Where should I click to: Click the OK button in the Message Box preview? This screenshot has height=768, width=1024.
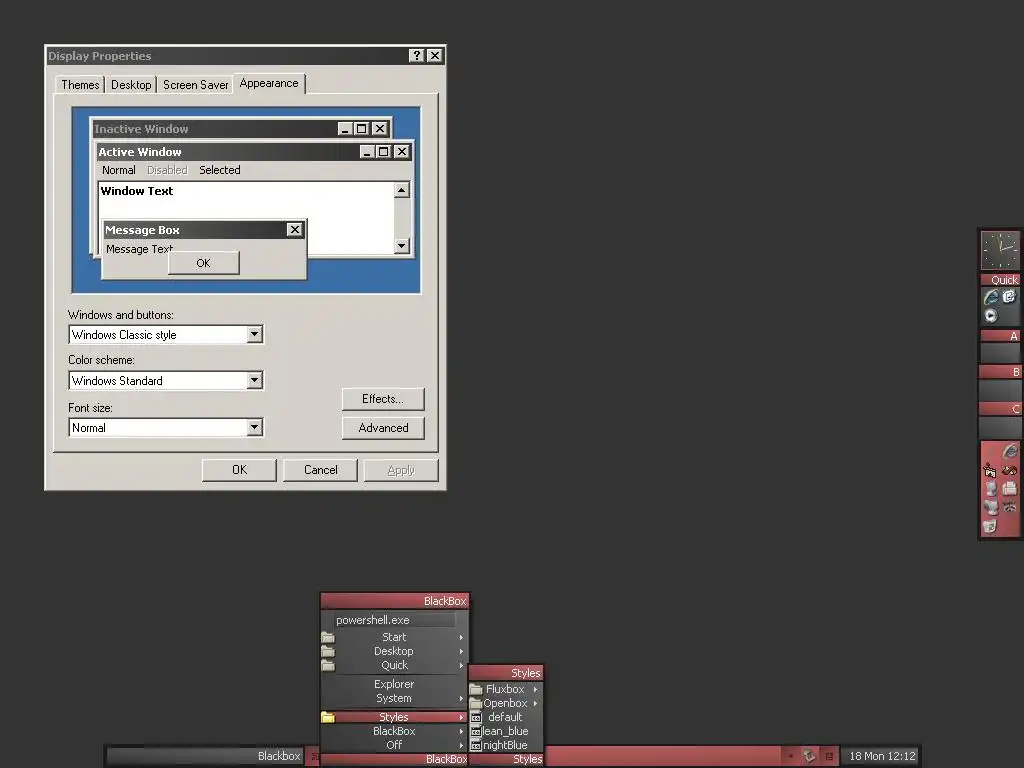point(203,263)
